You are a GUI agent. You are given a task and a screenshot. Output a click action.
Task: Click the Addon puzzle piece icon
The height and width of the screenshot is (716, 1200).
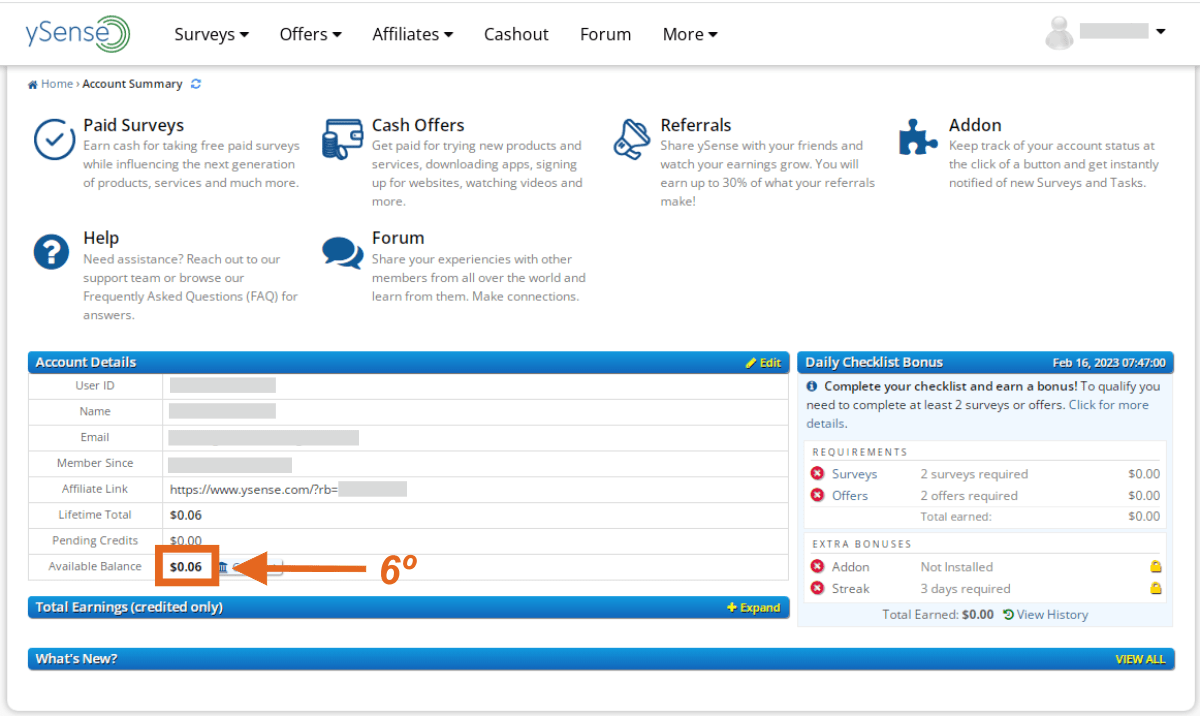pos(918,137)
